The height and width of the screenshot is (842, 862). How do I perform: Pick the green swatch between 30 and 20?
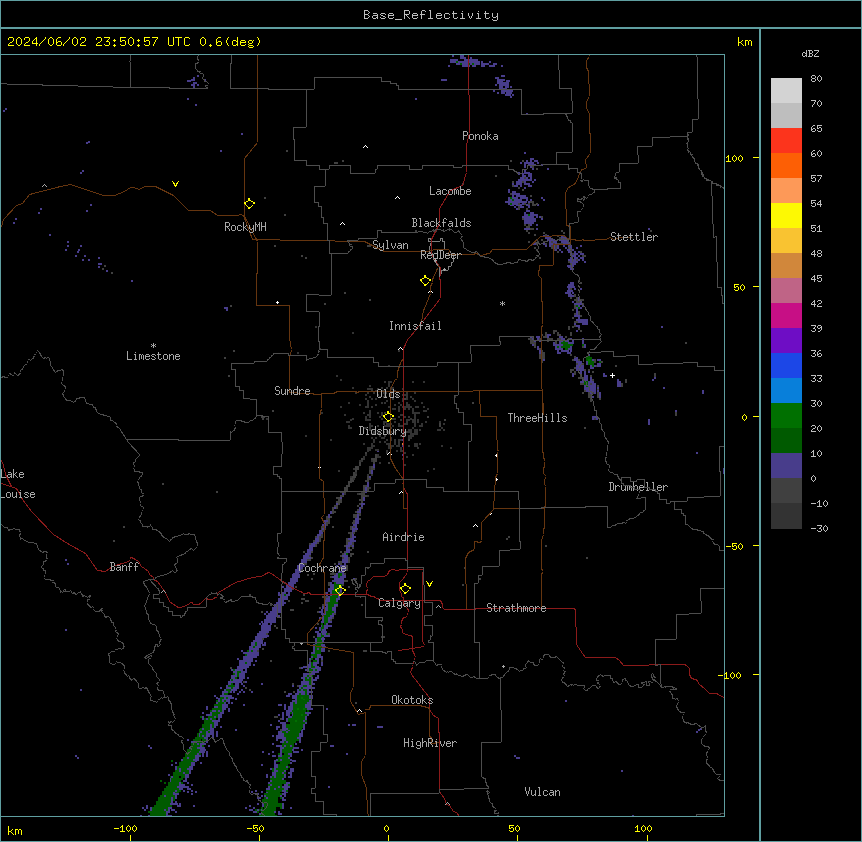(x=786, y=416)
